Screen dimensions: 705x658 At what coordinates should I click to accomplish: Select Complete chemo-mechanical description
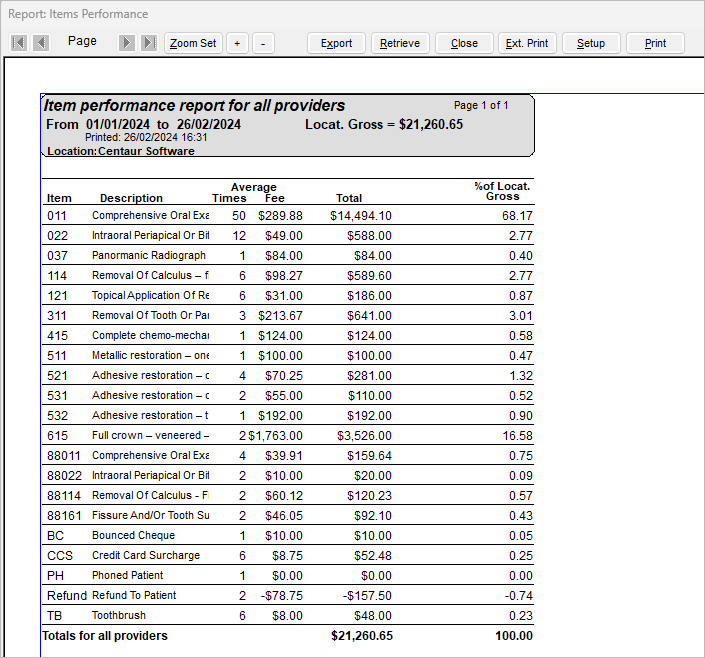[150, 336]
